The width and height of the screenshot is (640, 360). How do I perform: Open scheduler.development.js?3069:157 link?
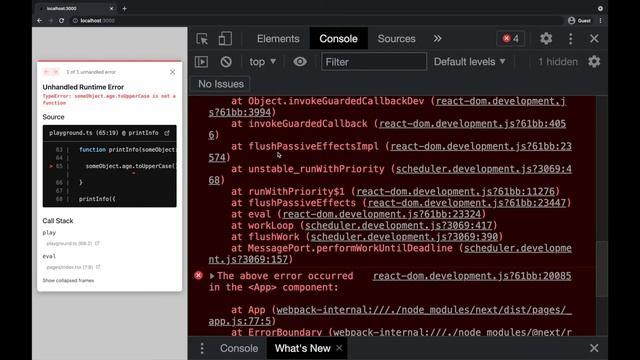(518, 248)
